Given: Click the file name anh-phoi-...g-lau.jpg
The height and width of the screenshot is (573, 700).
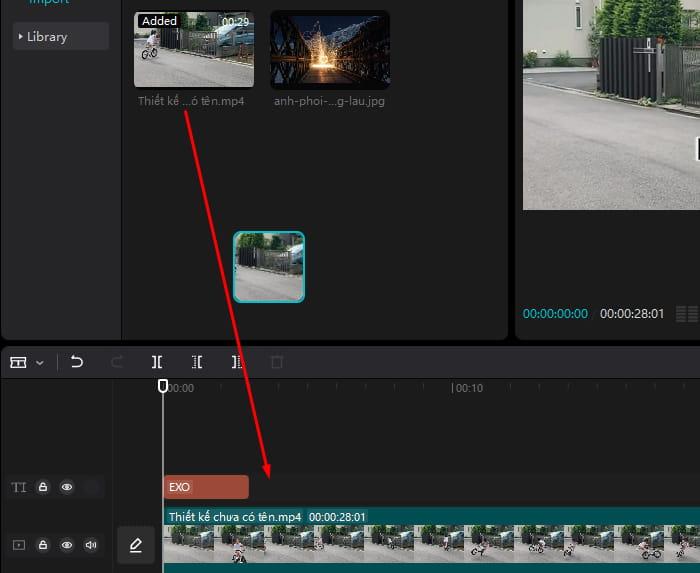Looking at the screenshot, I should coord(329,101).
